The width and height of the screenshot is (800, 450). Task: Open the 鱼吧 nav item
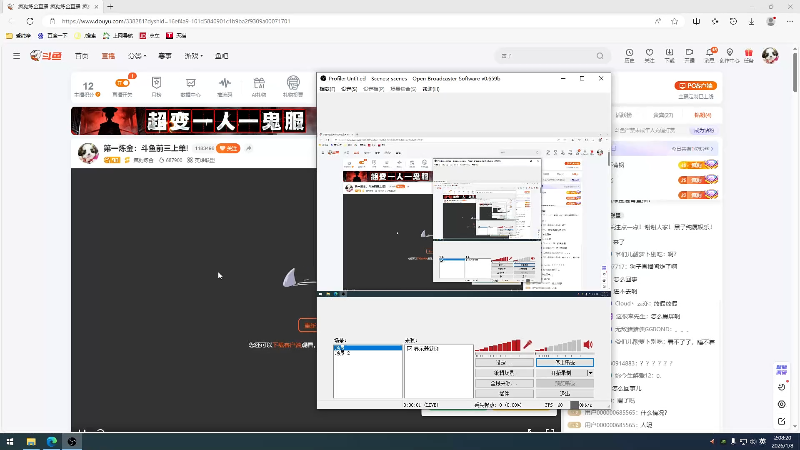(221, 56)
